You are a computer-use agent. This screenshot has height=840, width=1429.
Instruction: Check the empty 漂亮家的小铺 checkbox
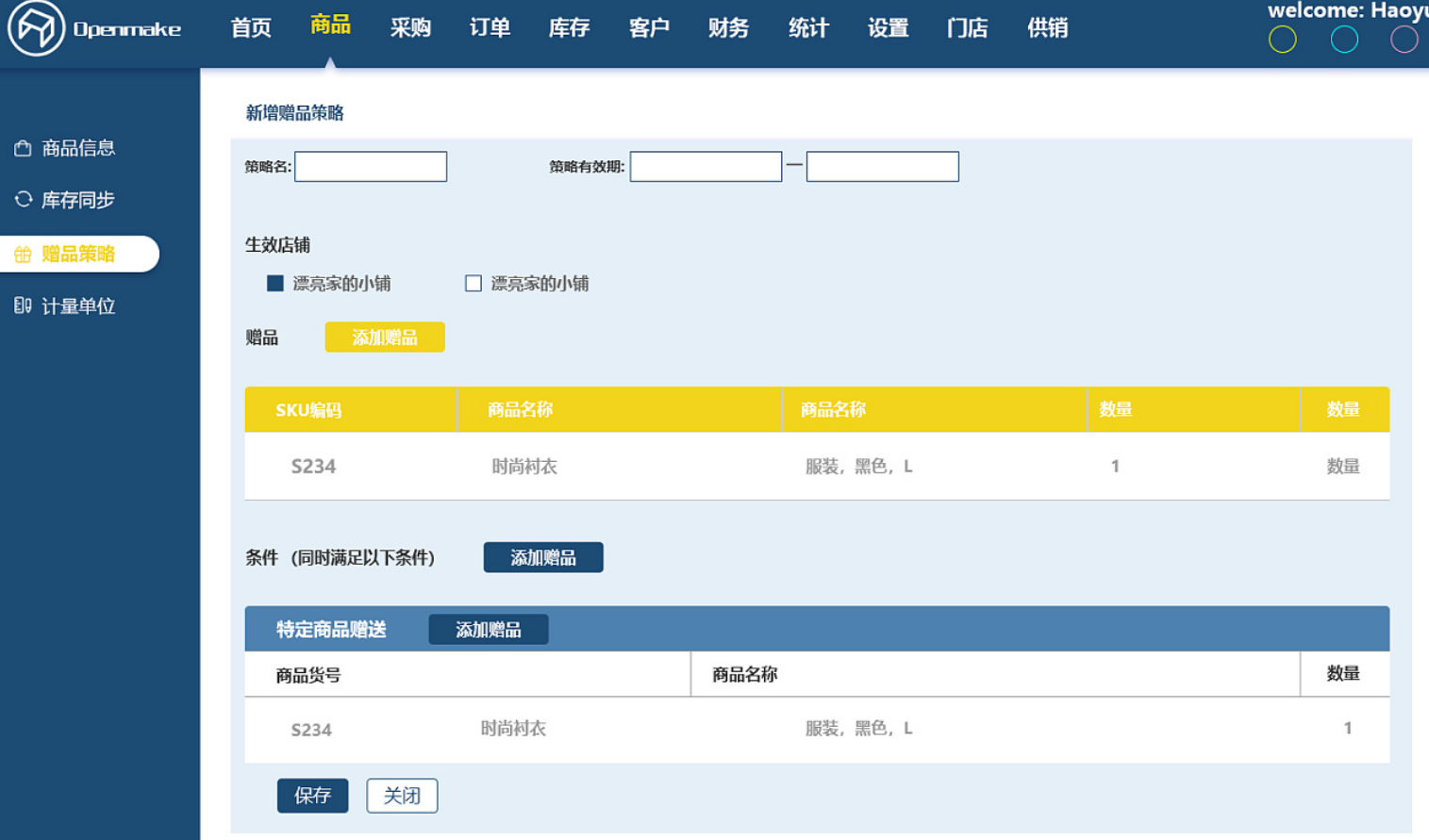pyautogui.click(x=474, y=284)
